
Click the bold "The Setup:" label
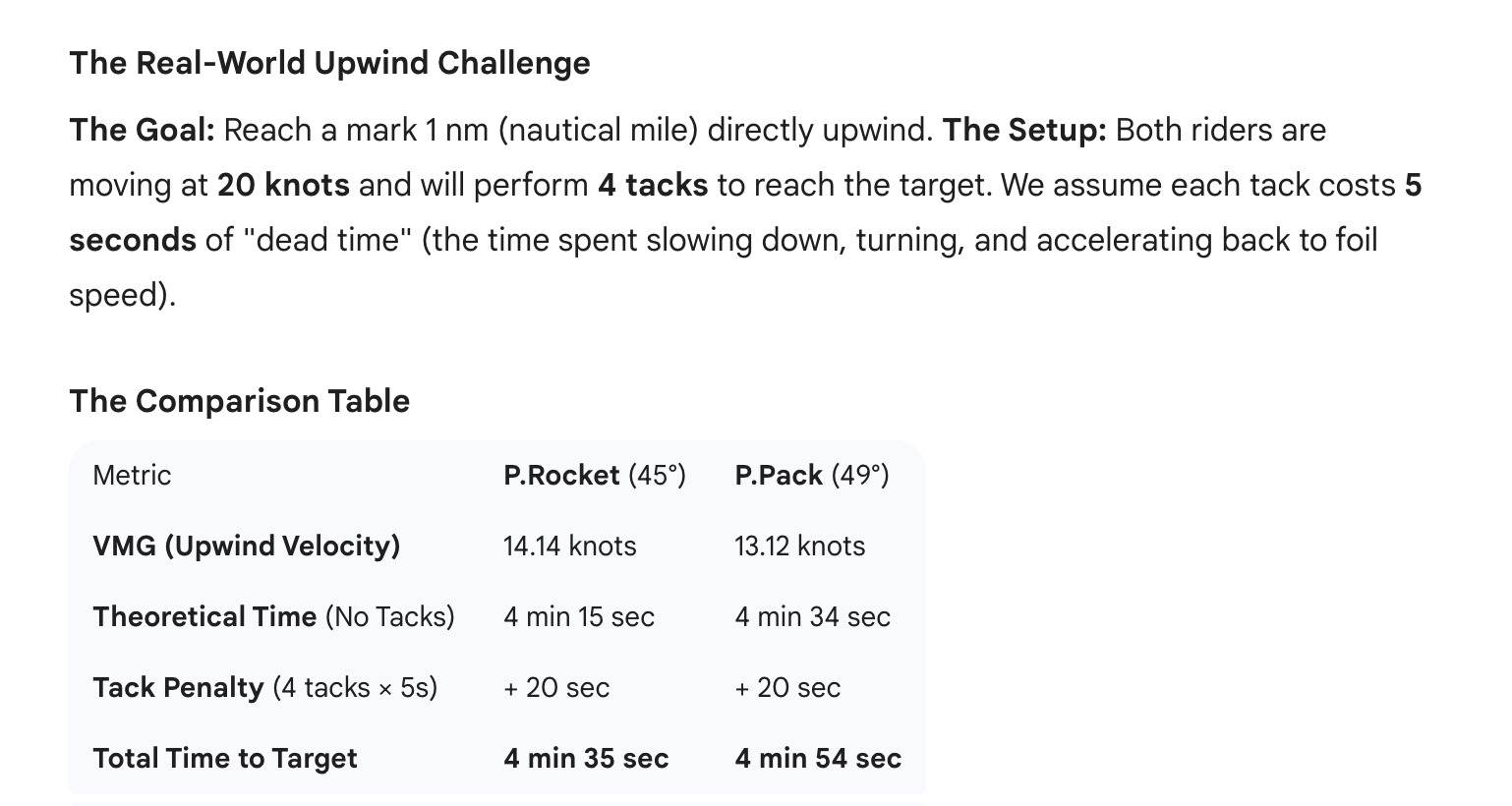(1023, 130)
